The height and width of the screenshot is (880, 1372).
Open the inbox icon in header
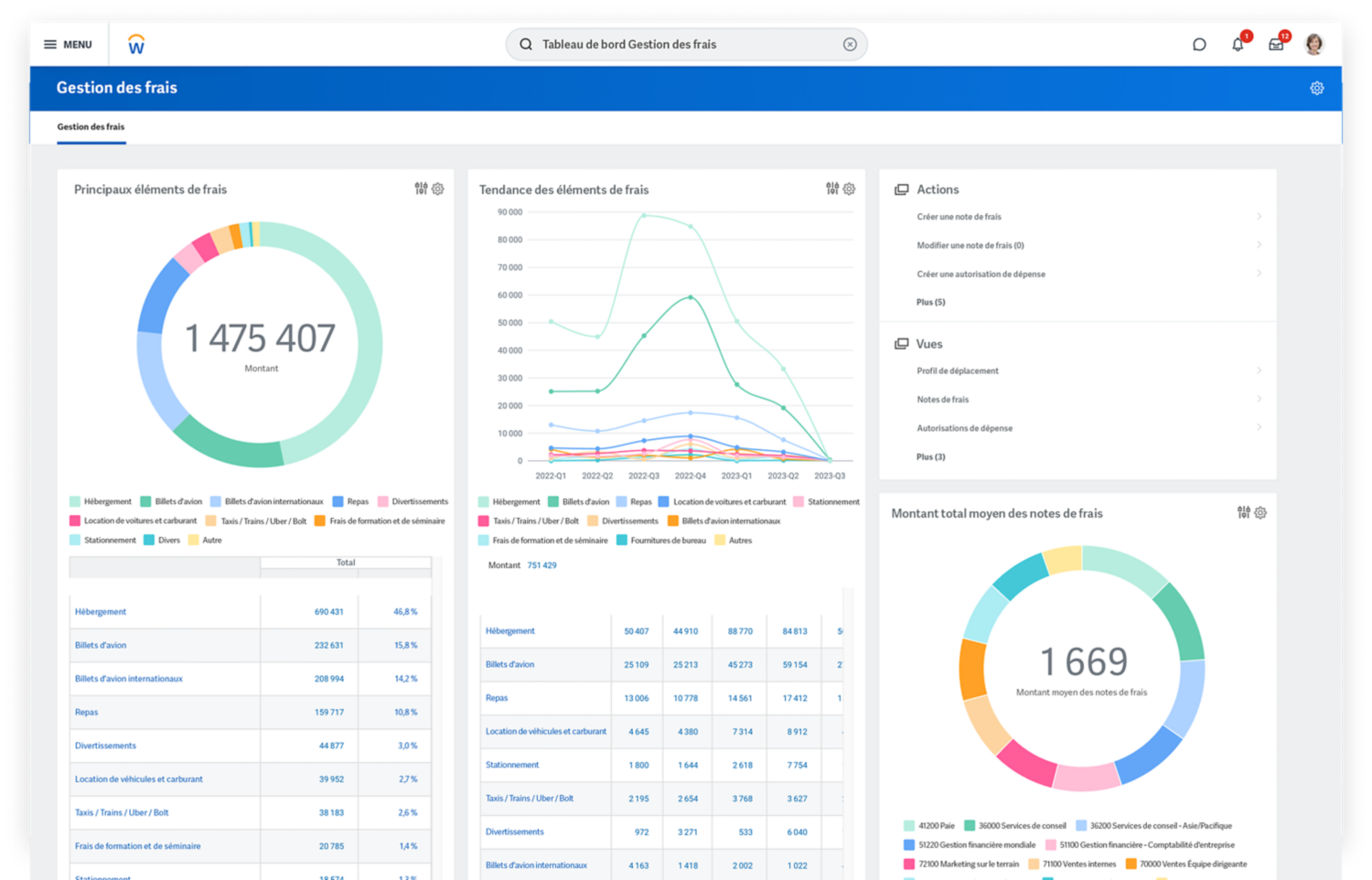[1276, 44]
